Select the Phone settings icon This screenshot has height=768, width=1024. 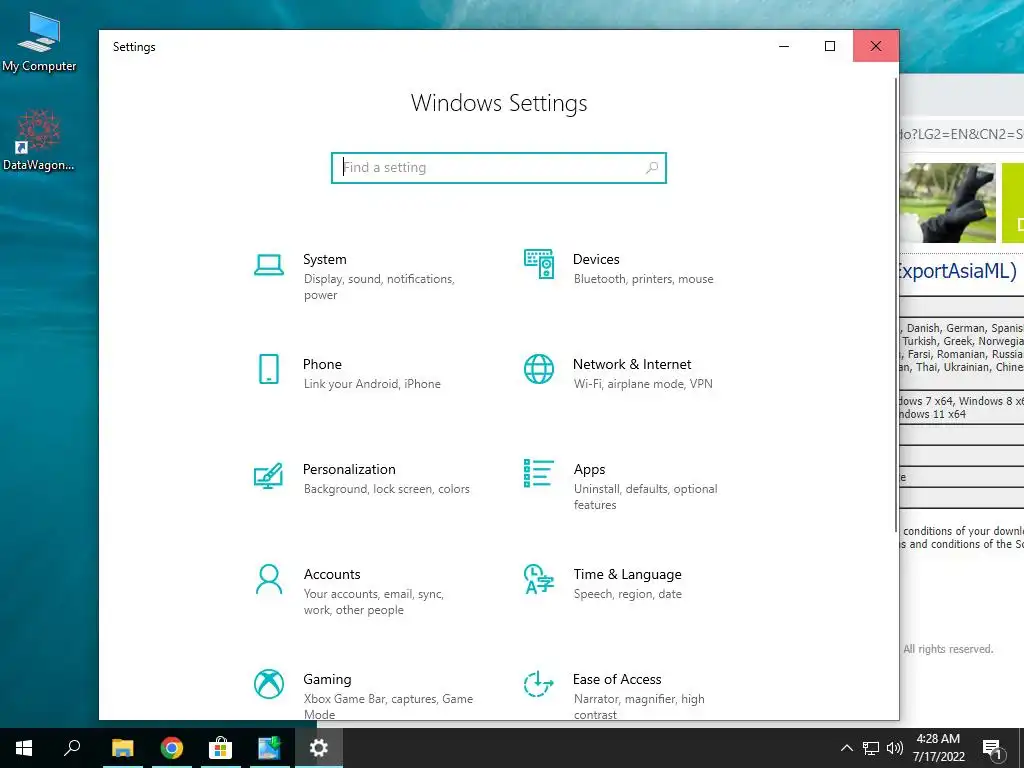pyautogui.click(x=268, y=369)
